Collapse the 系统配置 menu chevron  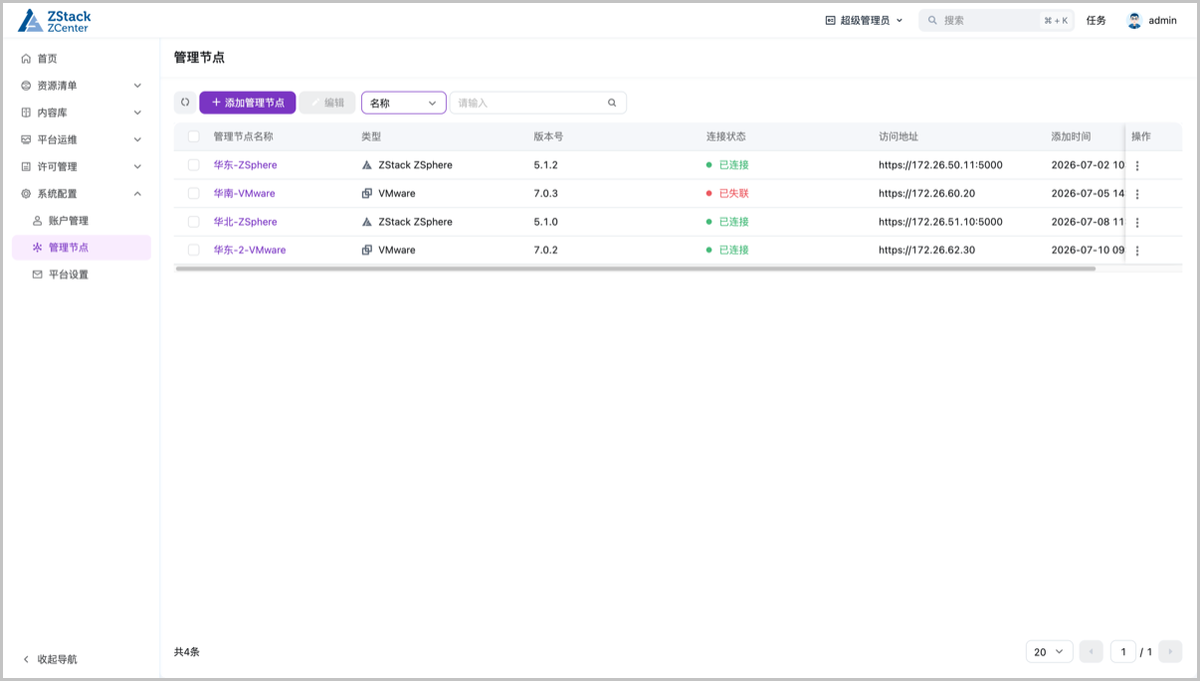(x=138, y=194)
